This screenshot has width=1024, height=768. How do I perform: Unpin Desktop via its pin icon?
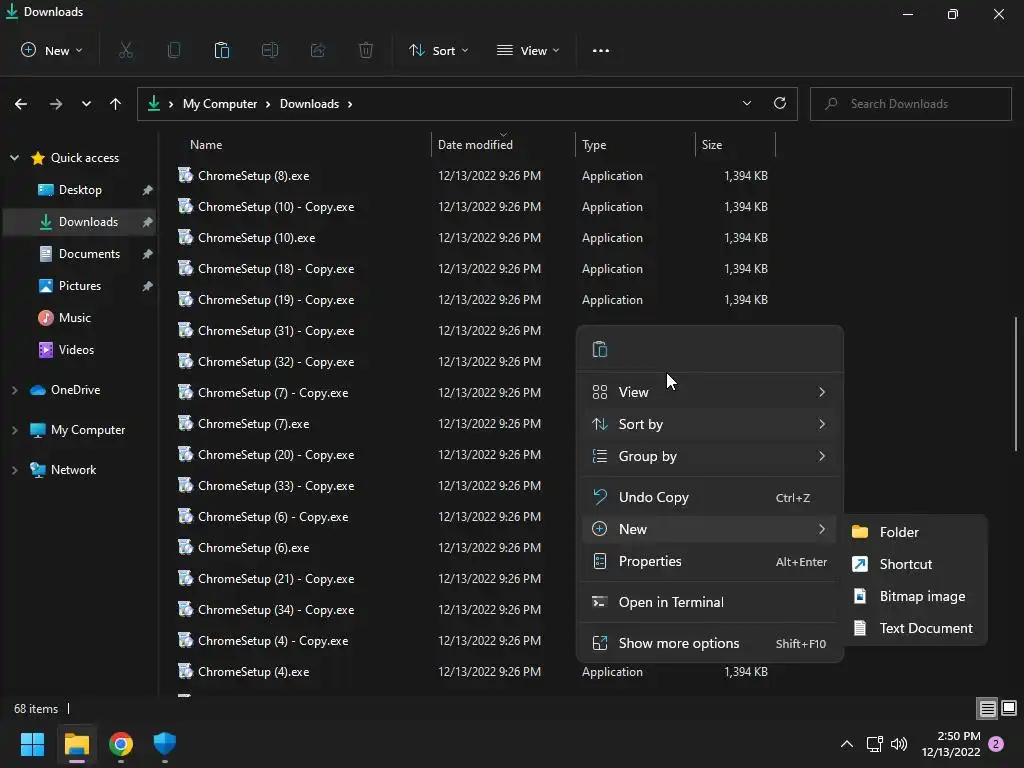point(148,190)
